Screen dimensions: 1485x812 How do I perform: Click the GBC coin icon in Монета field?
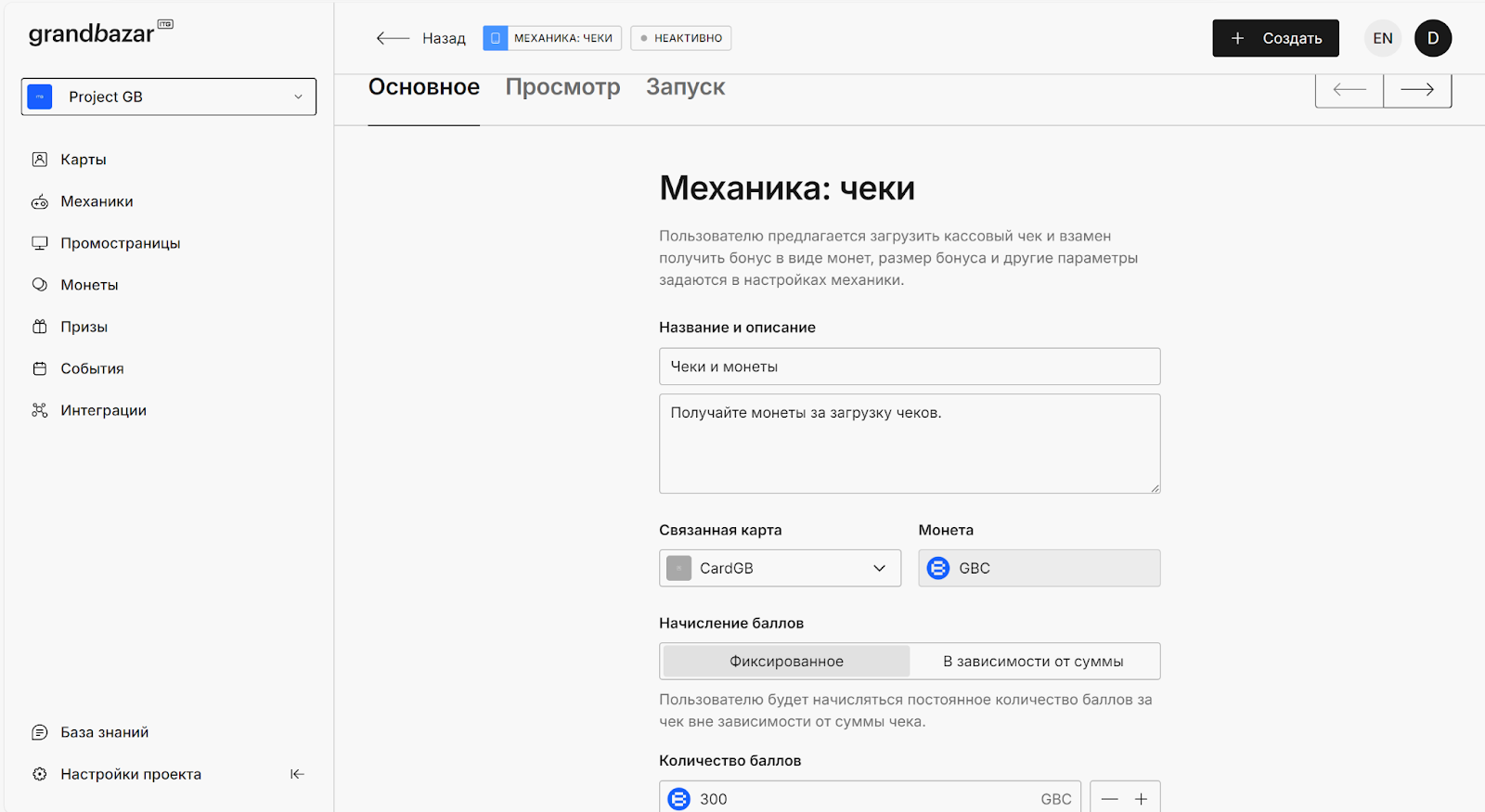click(x=938, y=568)
